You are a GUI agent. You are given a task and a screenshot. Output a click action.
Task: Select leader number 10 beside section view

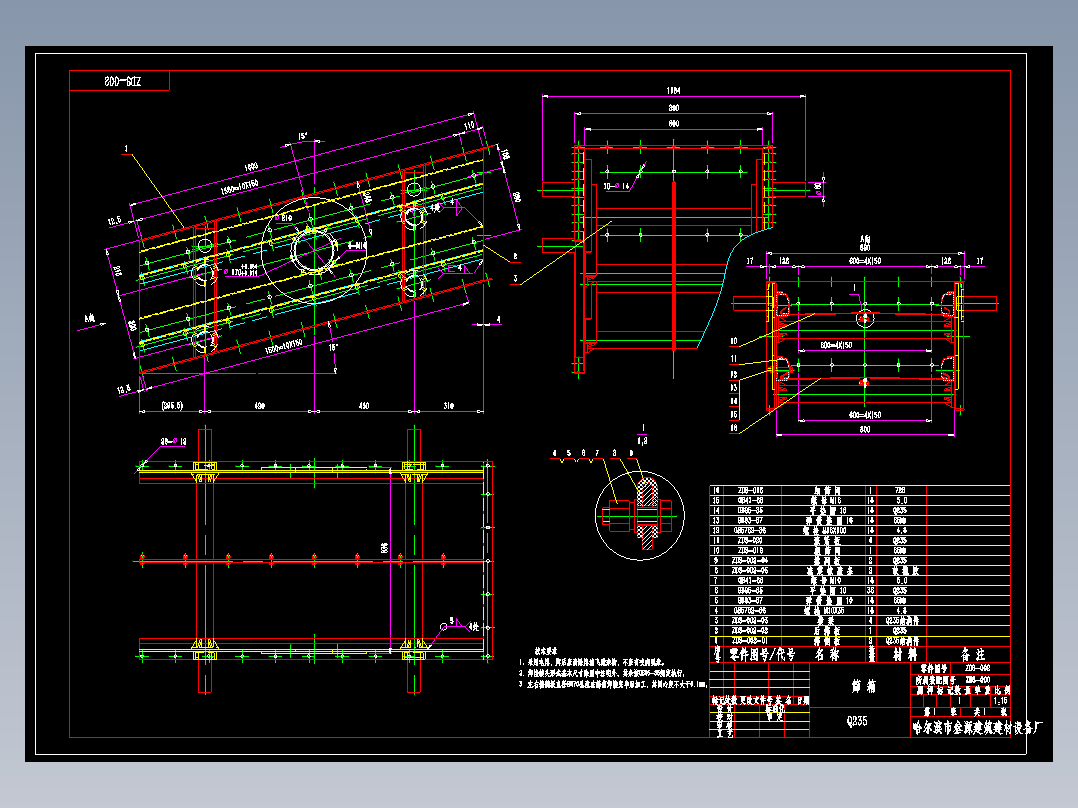pyautogui.click(x=734, y=341)
